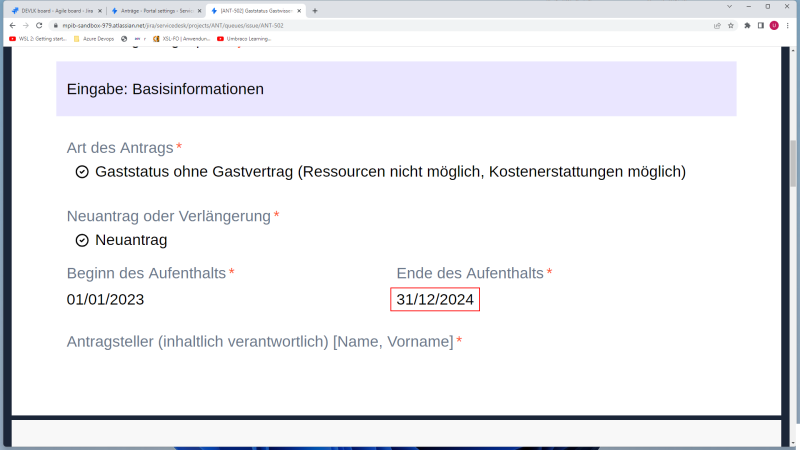Click the Art des Antrags label

click(x=120, y=148)
